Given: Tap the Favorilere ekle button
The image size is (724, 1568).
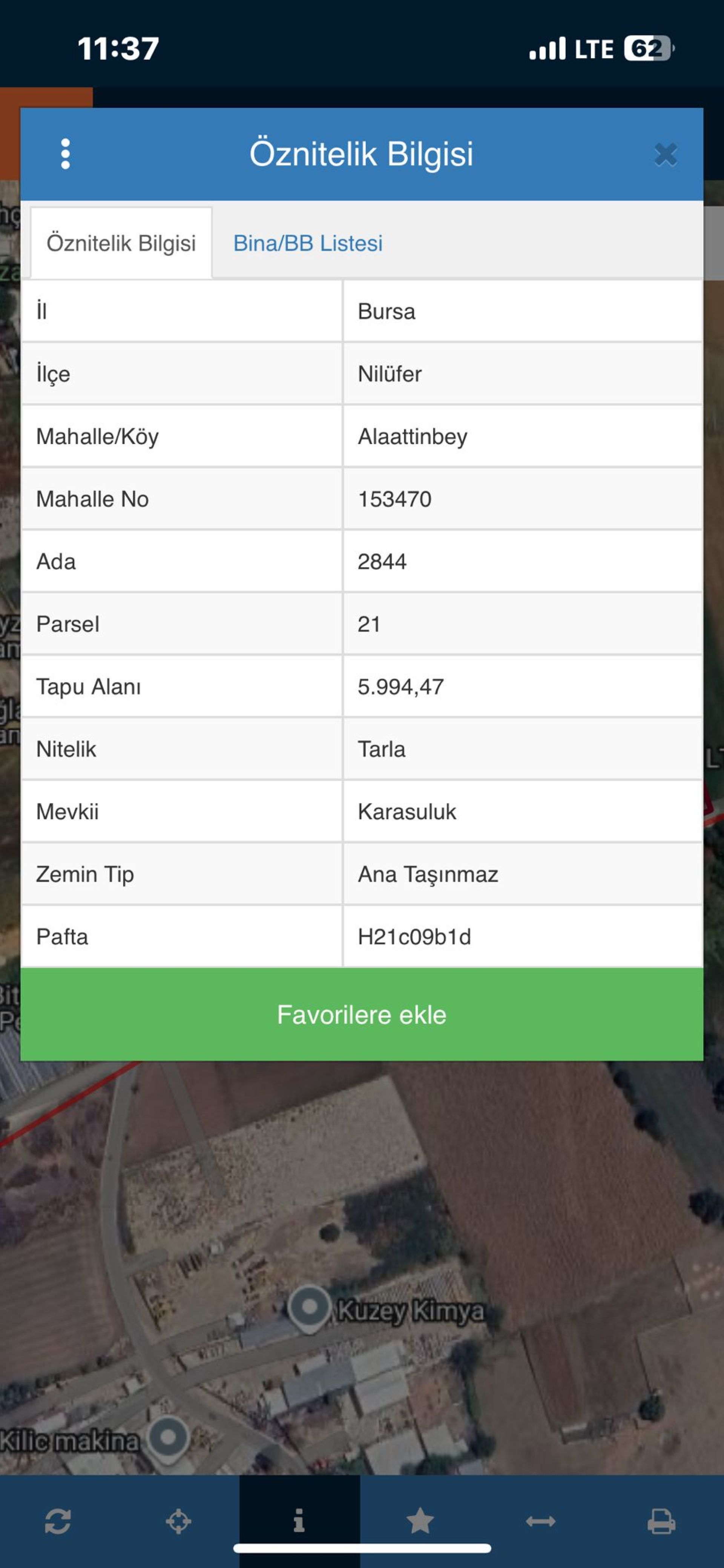Looking at the screenshot, I should click(x=361, y=1015).
